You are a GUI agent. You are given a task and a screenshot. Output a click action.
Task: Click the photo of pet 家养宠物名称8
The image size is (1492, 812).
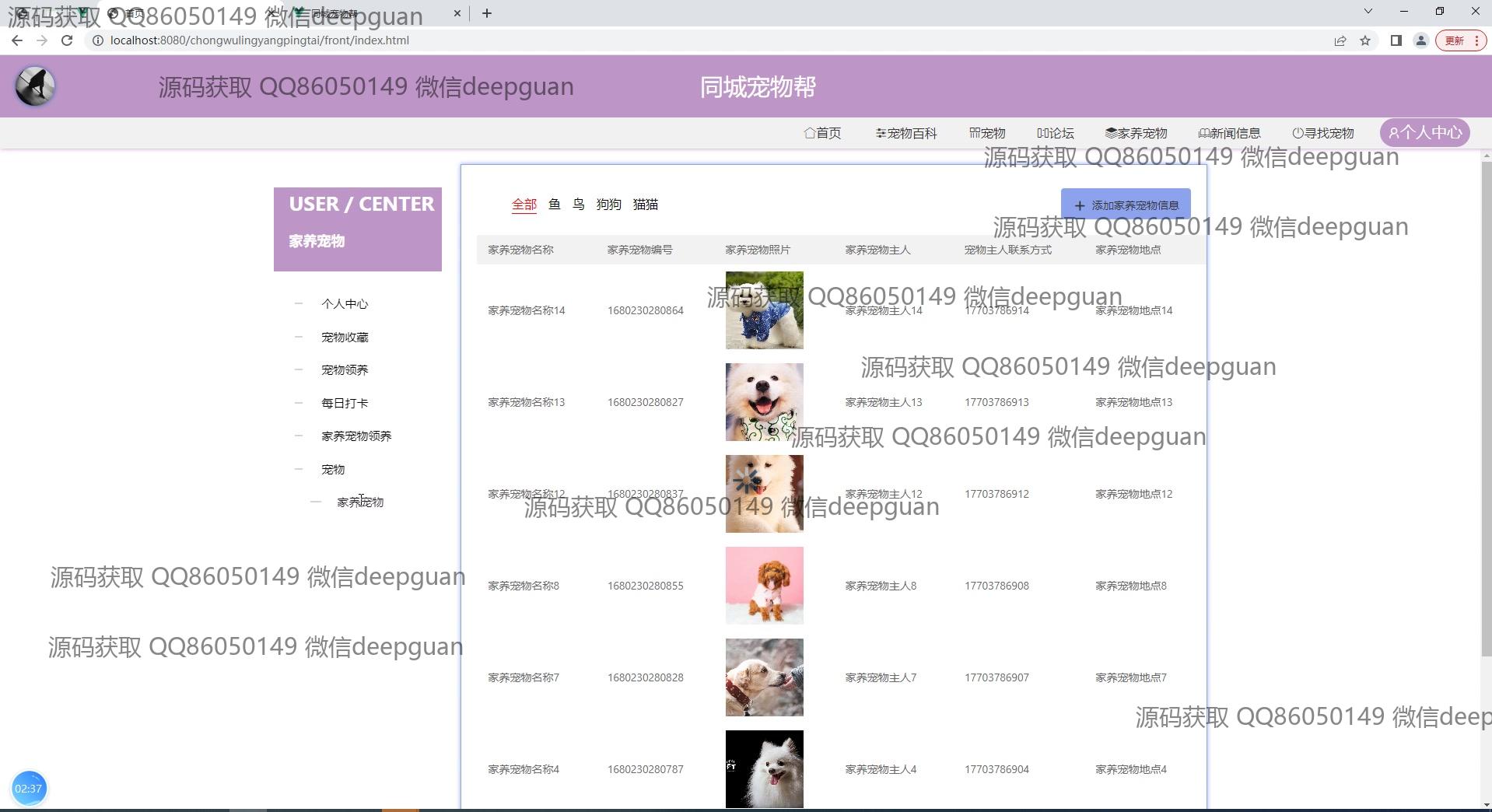[x=764, y=586]
